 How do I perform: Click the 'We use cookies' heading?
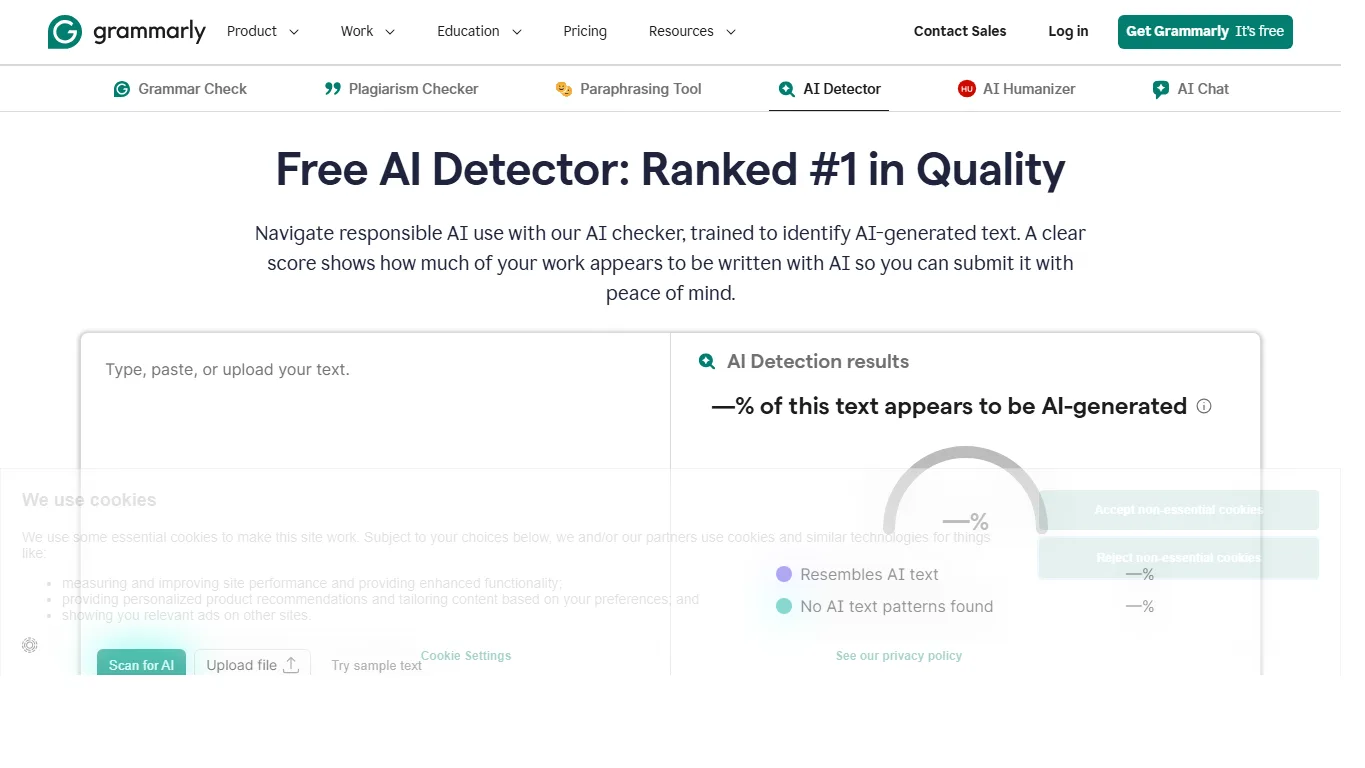pos(89,500)
